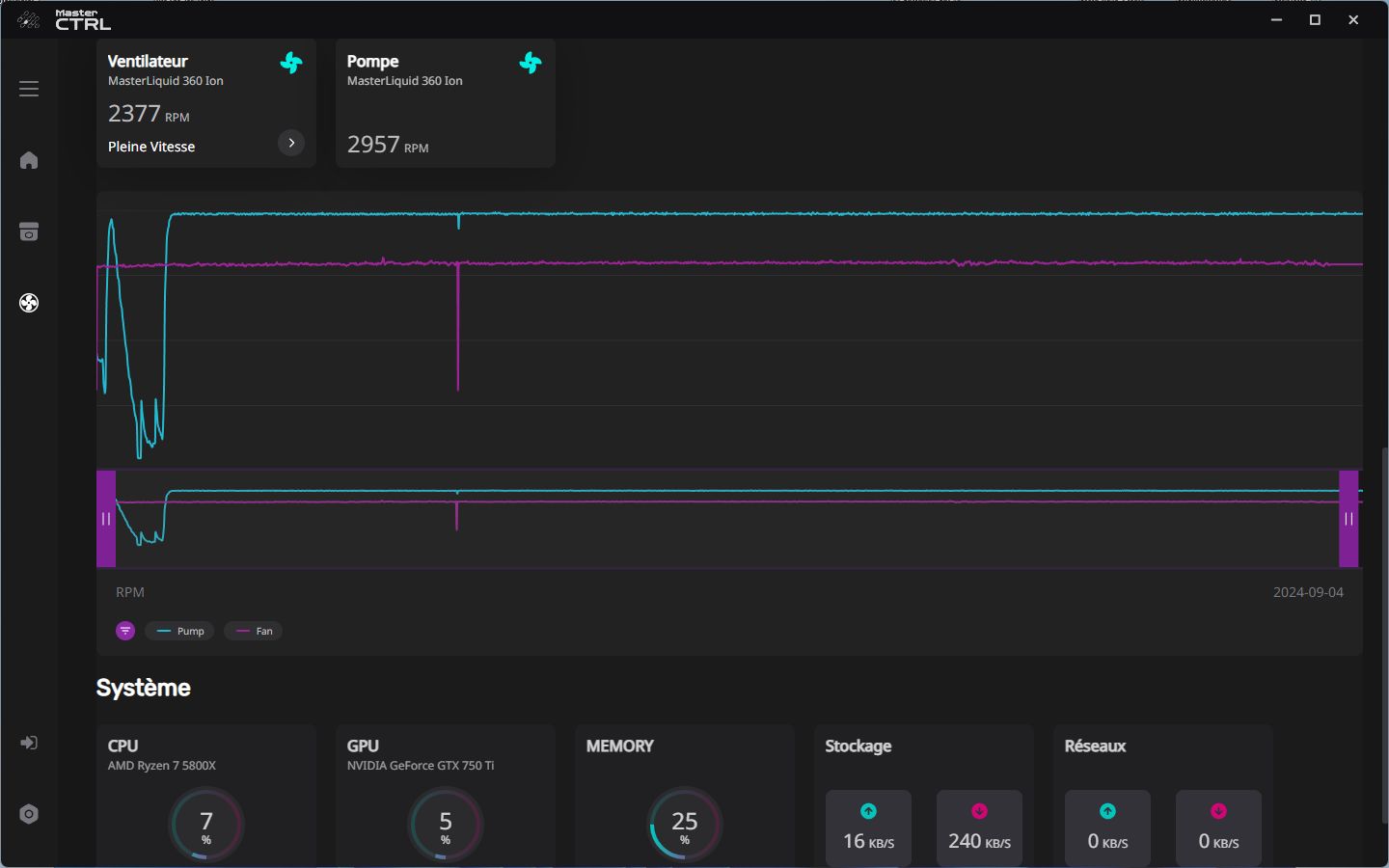The width and height of the screenshot is (1389, 868).
Task: Grab the left range handle of chart
Action: click(106, 519)
